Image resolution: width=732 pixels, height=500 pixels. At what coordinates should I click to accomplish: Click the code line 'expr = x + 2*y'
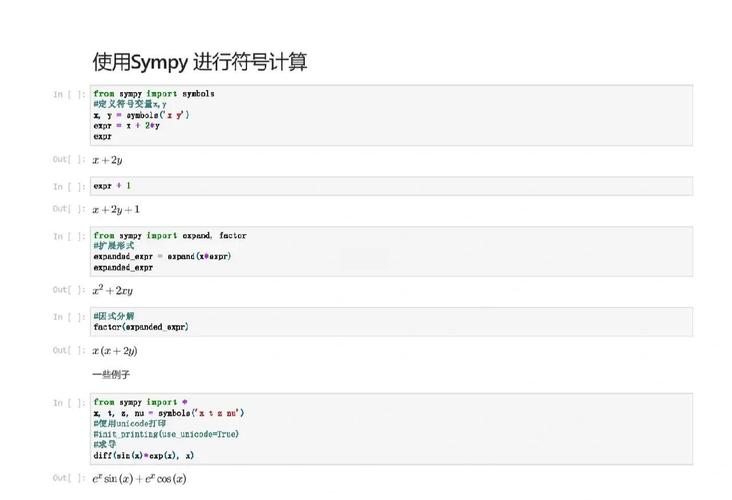(127, 126)
